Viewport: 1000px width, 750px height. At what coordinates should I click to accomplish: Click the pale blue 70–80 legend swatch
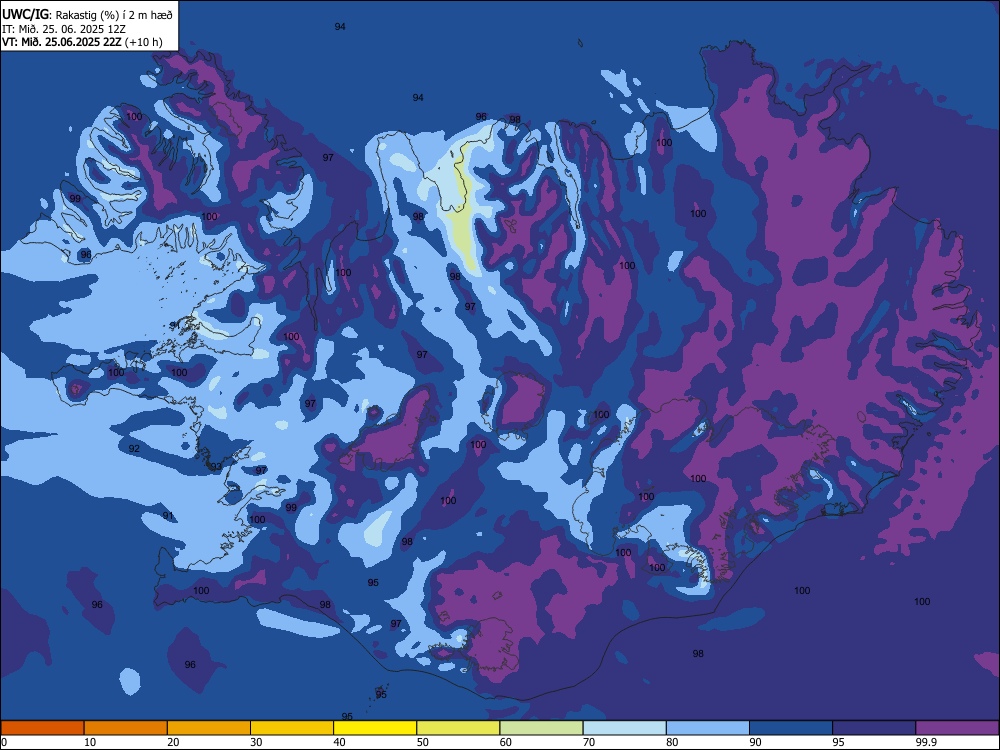pyautogui.click(x=624, y=728)
